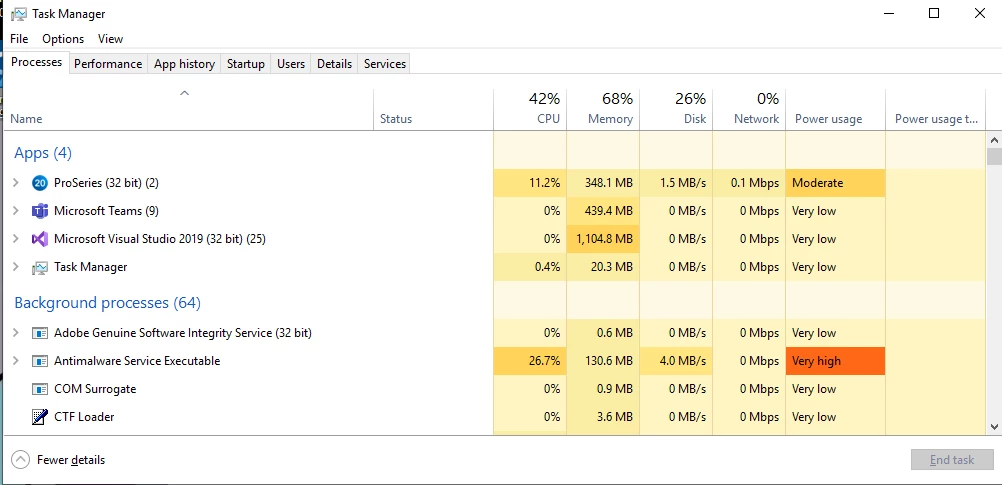Viewport: 1002px width, 485px height.
Task: Select the Microsoft Teams icon
Action: pos(40,211)
